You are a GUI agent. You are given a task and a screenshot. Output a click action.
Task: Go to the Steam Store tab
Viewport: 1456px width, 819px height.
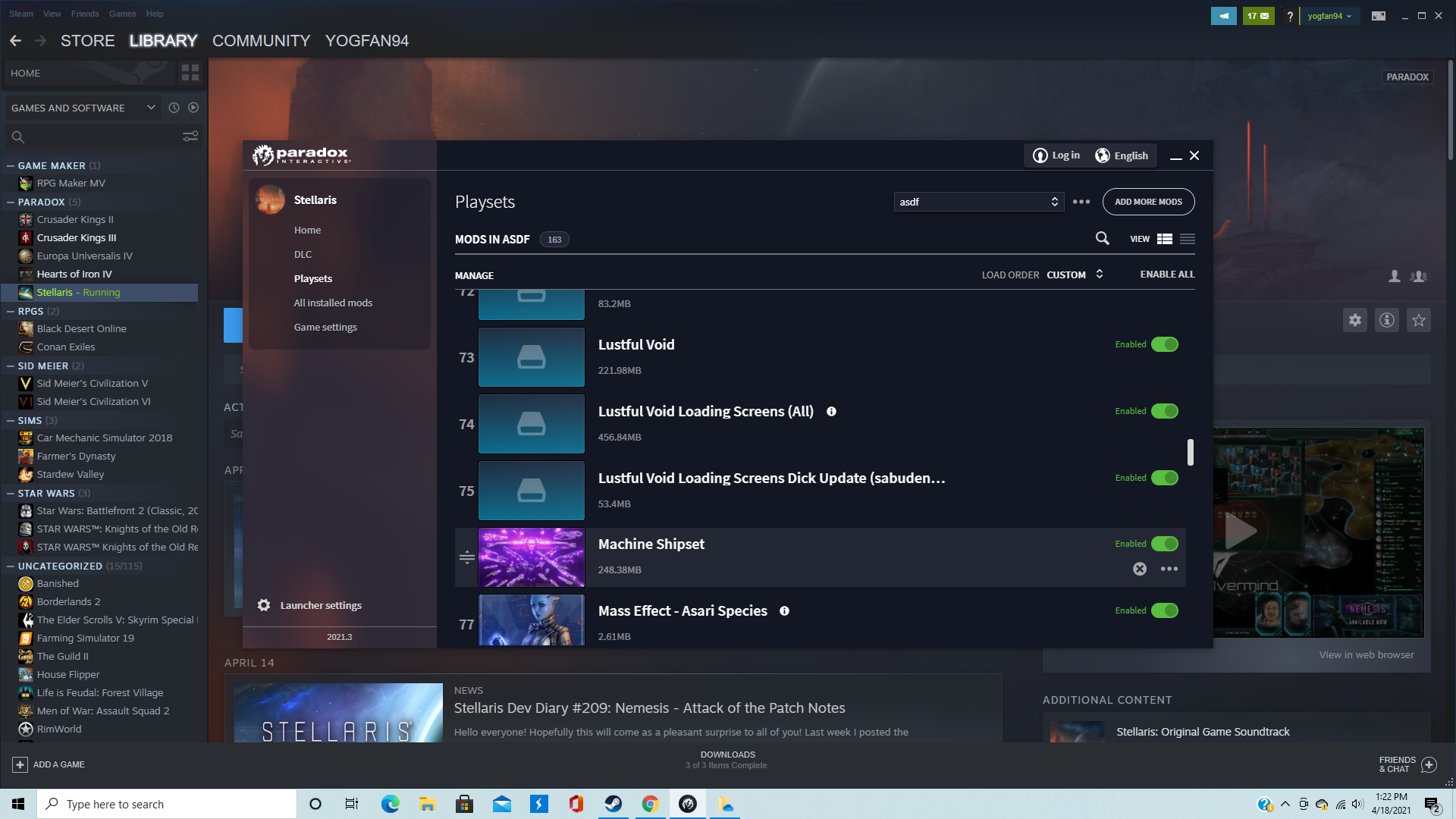pos(88,41)
